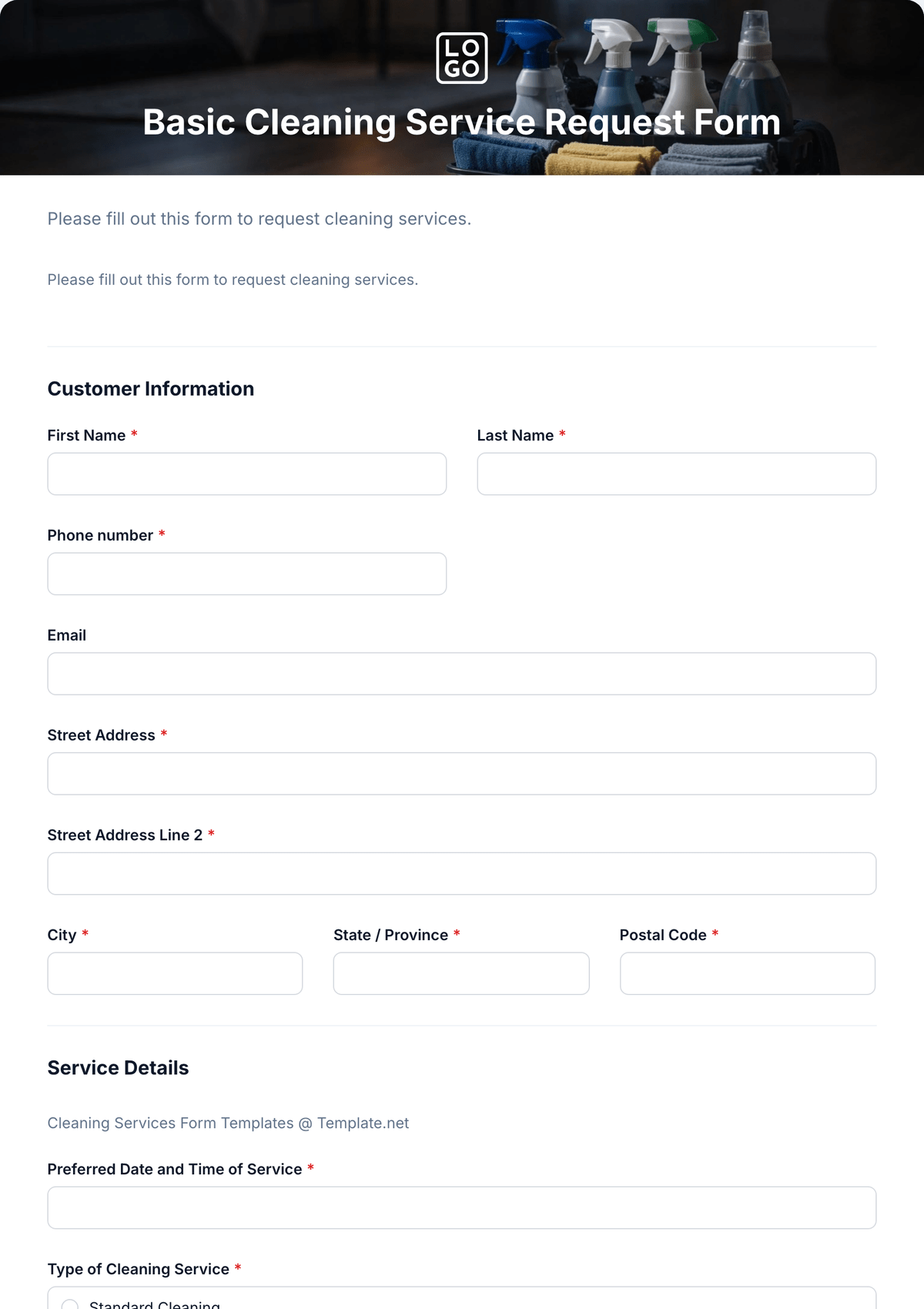Image resolution: width=924 pixels, height=1309 pixels.
Task: Click the Street Address text field
Action: tap(462, 774)
